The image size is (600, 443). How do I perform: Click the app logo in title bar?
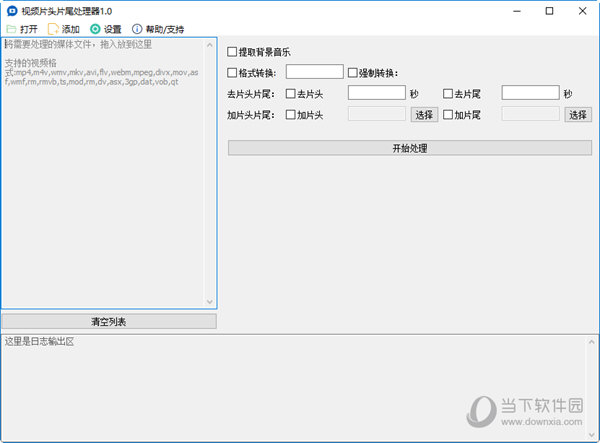[12, 11]
